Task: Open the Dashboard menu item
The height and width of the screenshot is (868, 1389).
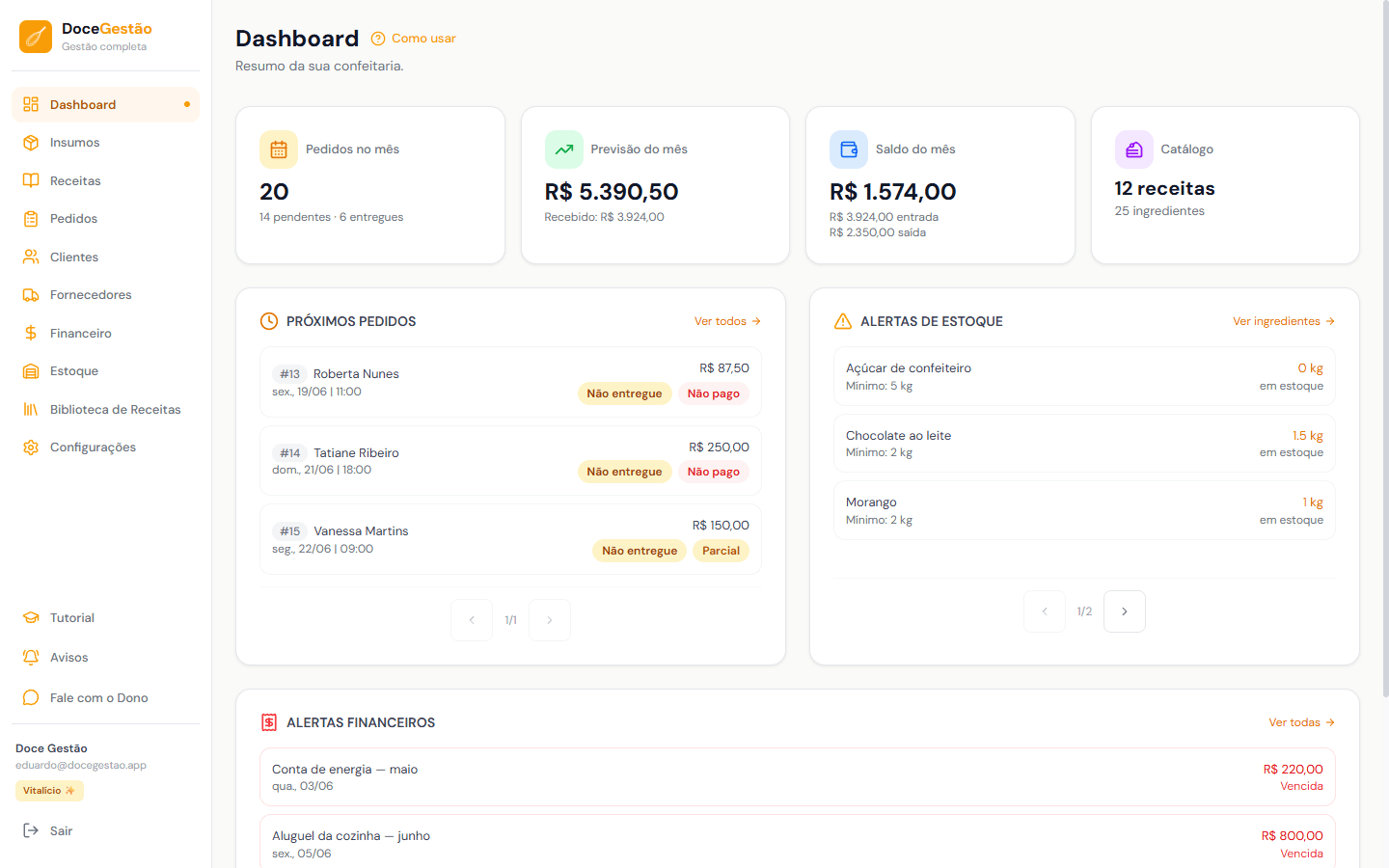Action: pyautogui.click(x=105, y=104)
